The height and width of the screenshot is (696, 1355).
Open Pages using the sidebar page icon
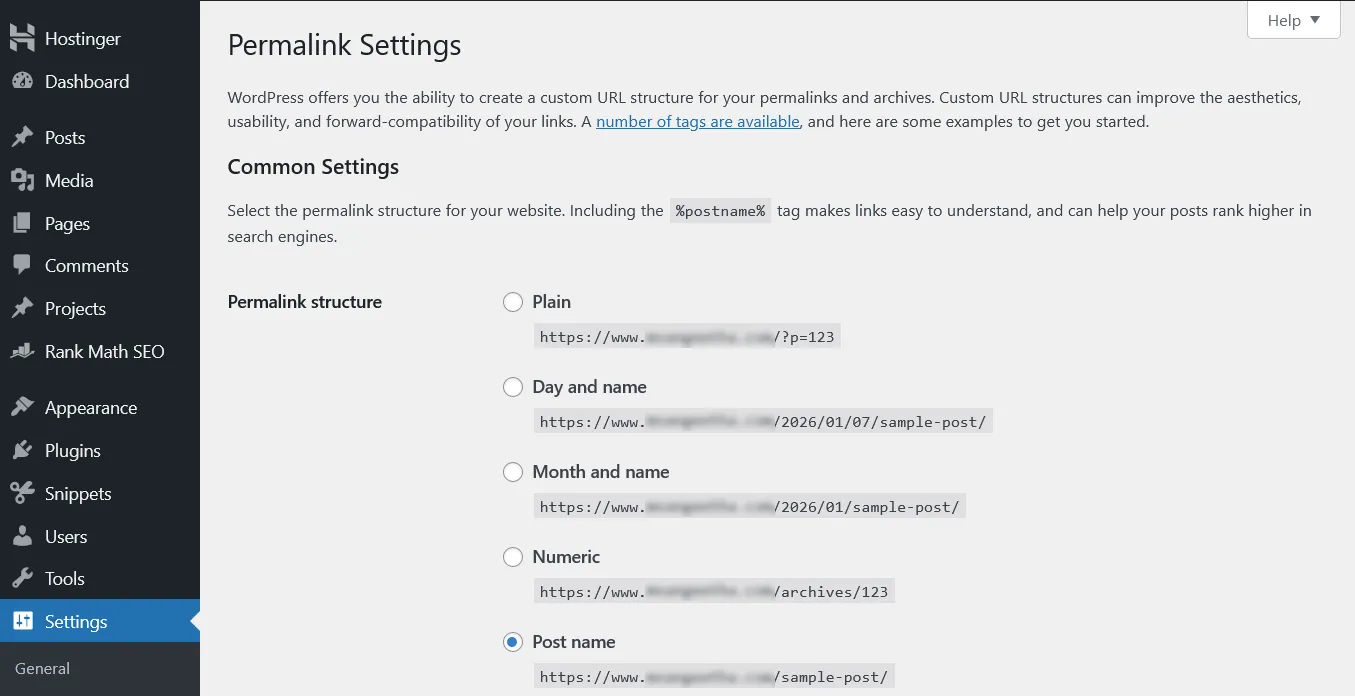22,223
